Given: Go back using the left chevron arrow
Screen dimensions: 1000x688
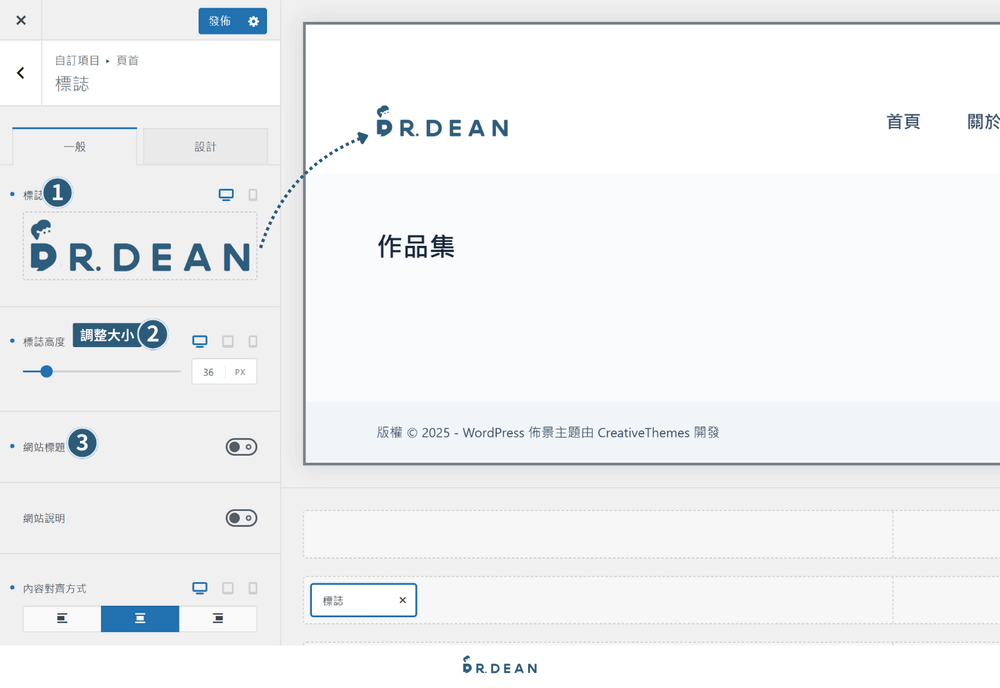Looking at the screenshot, I should tap(20, 72).
